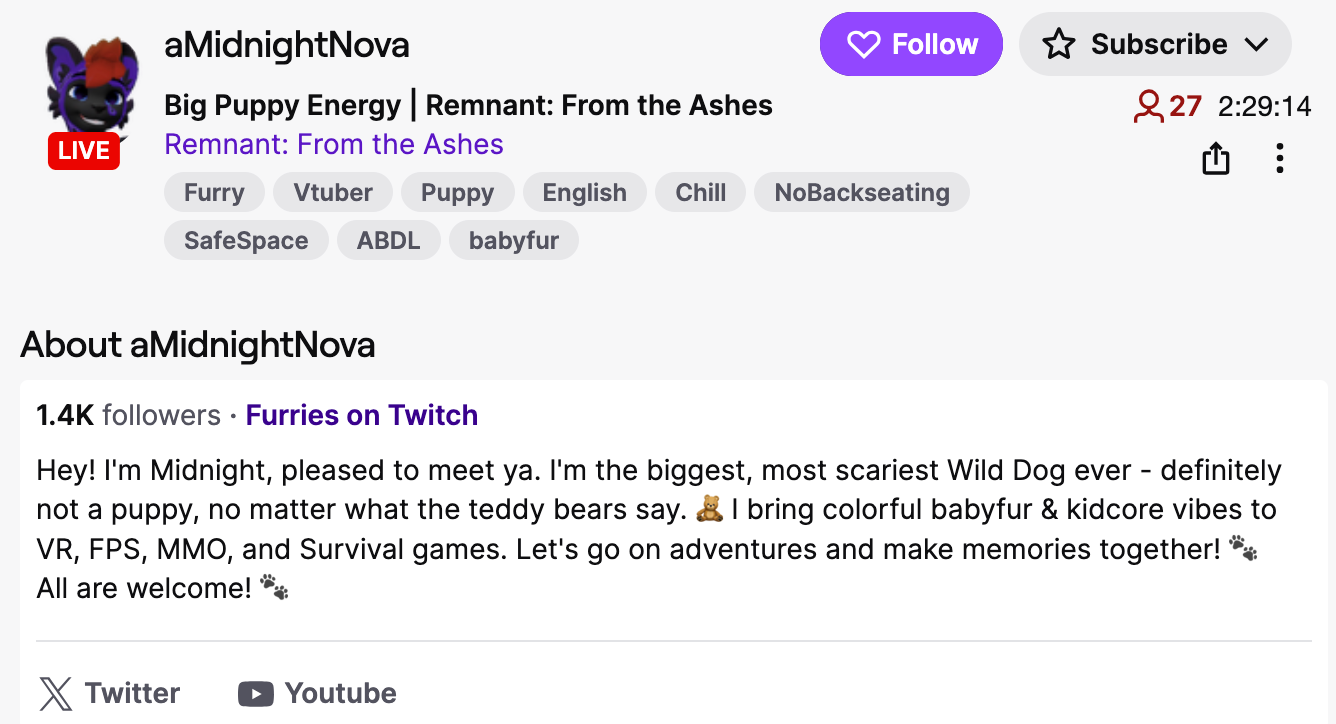
Task: Choose the English tag
Action: [x=584, y=193]
